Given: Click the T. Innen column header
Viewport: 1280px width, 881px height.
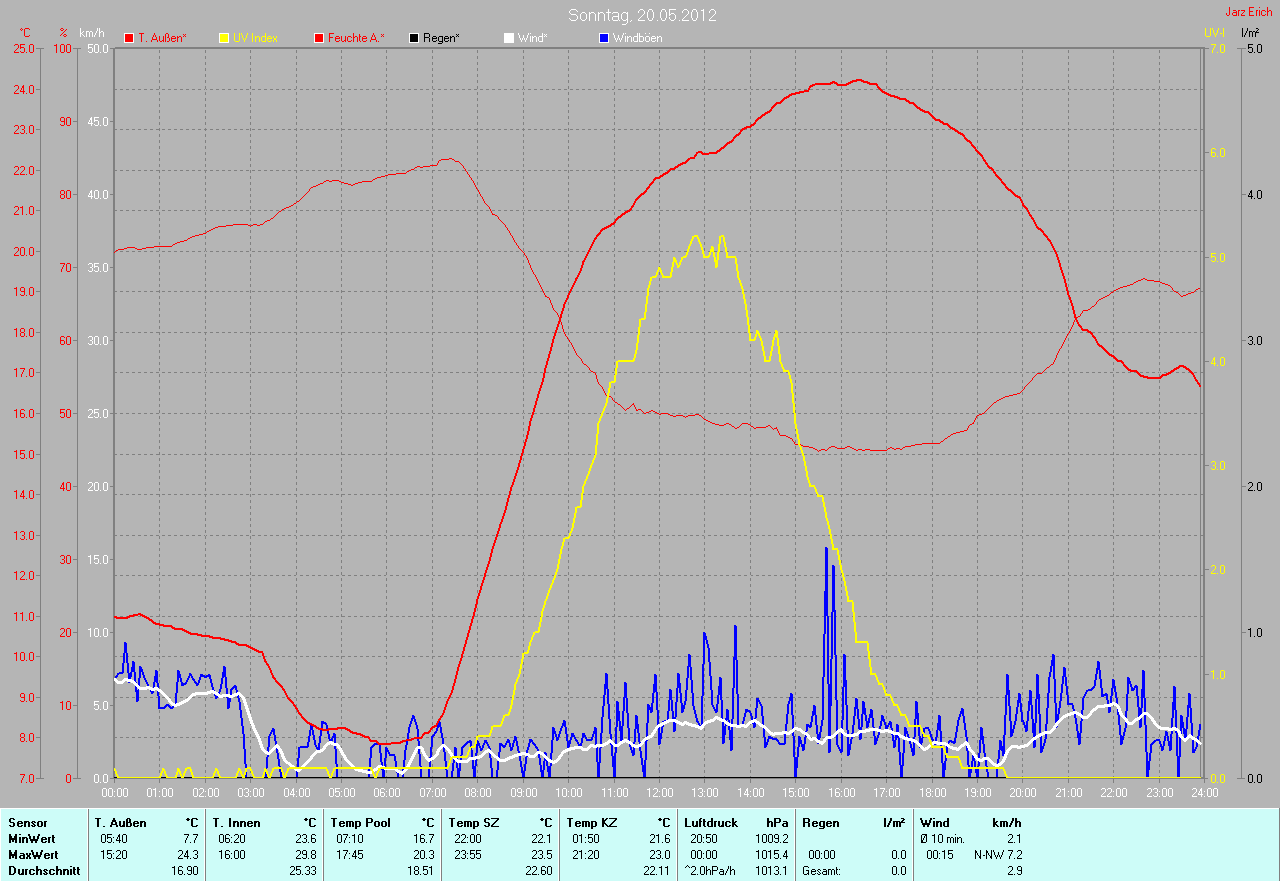Looking at the screenshot, I should point(236,823).
